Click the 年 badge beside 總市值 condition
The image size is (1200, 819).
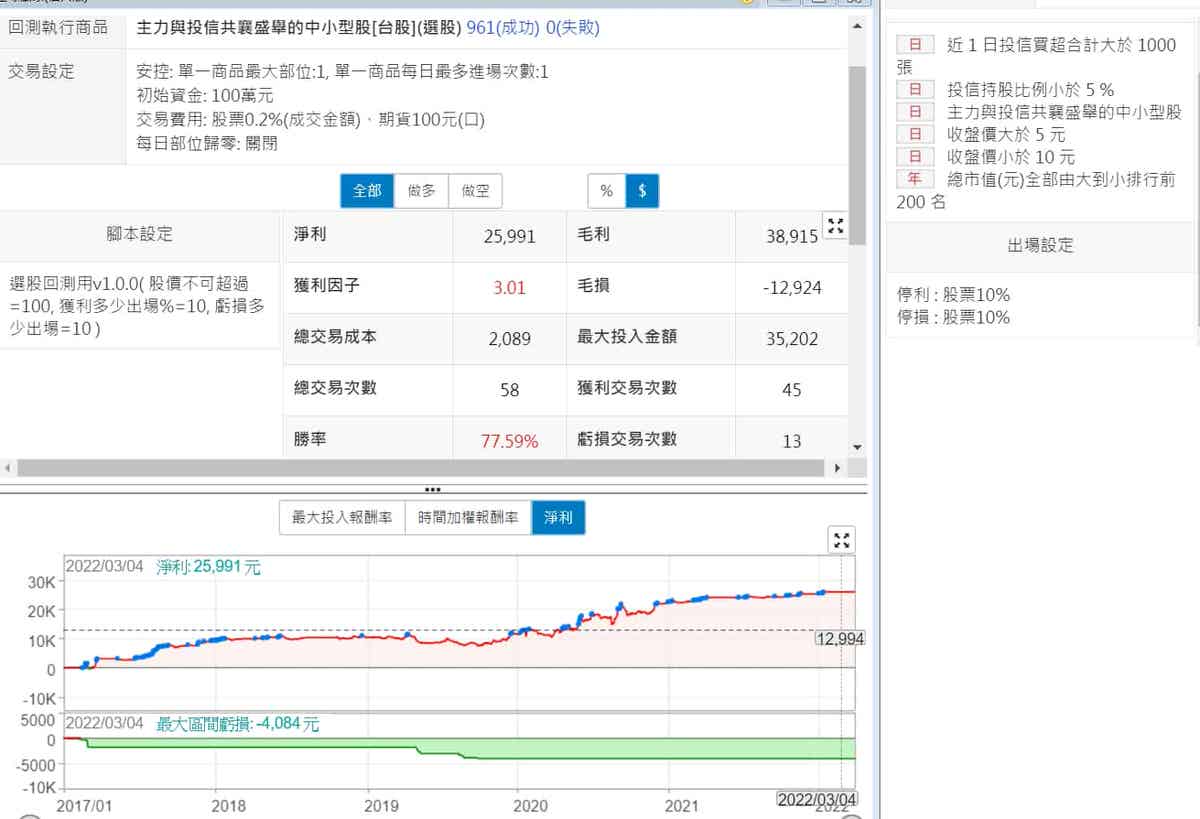coord(915,179)
